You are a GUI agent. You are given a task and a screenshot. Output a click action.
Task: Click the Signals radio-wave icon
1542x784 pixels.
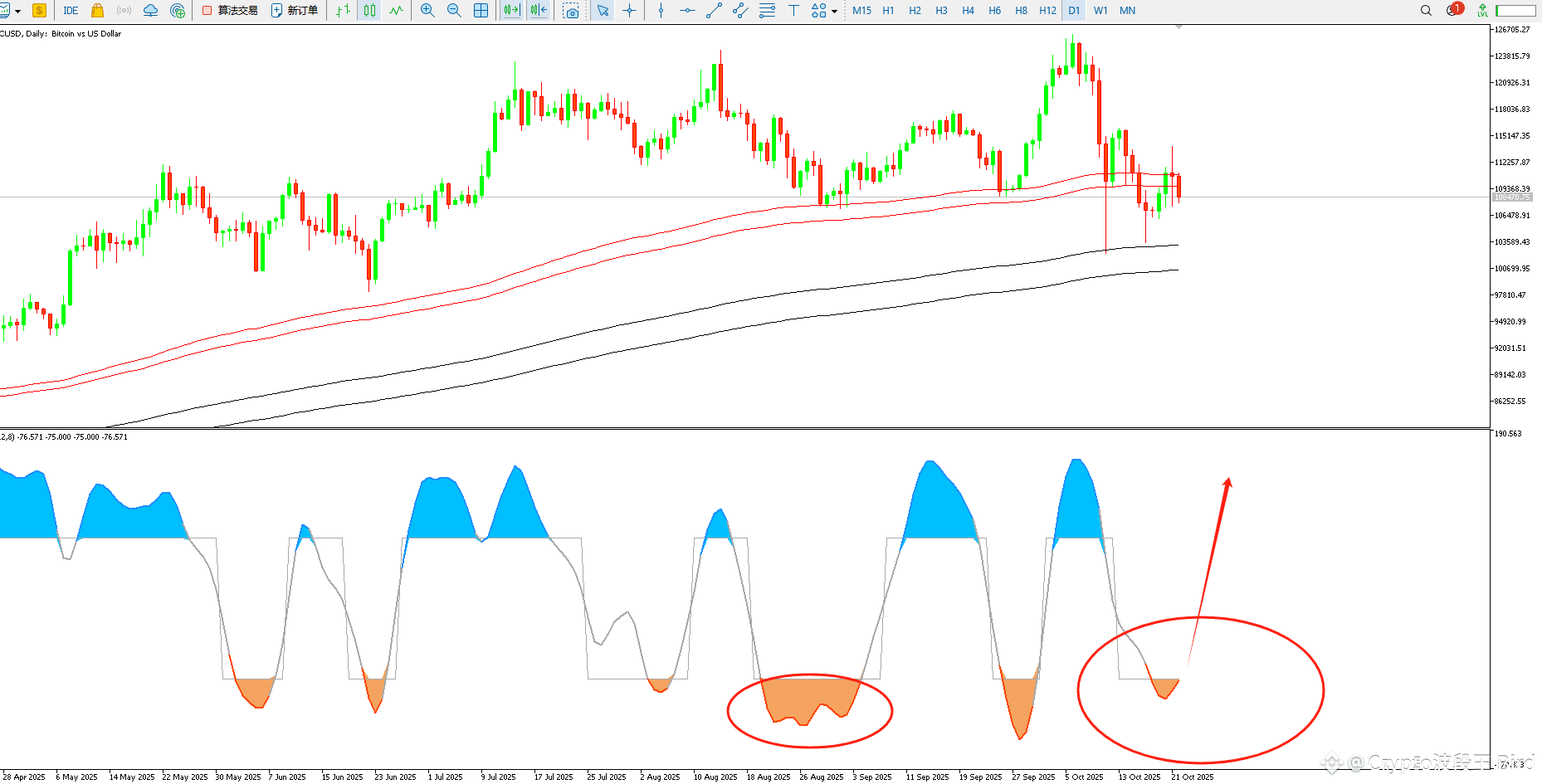[124, 11]
